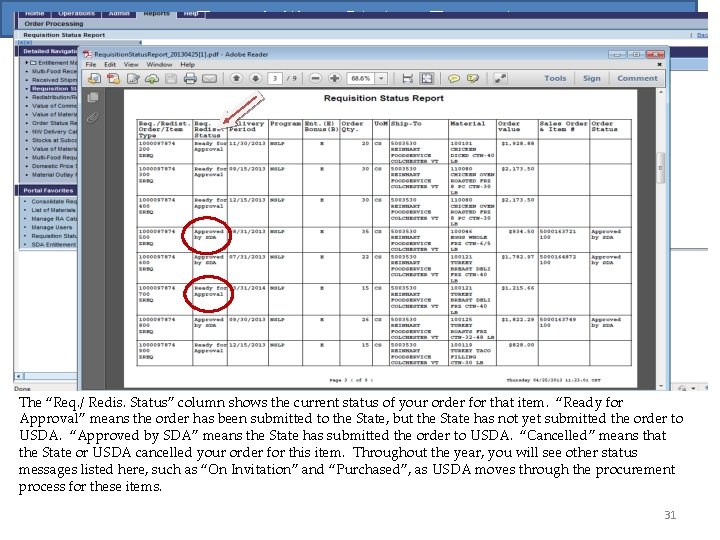This screenshot has width=720, height=540.
Task: Open the Sign pane in Adobe Reader
Action: tap(591, 79)
